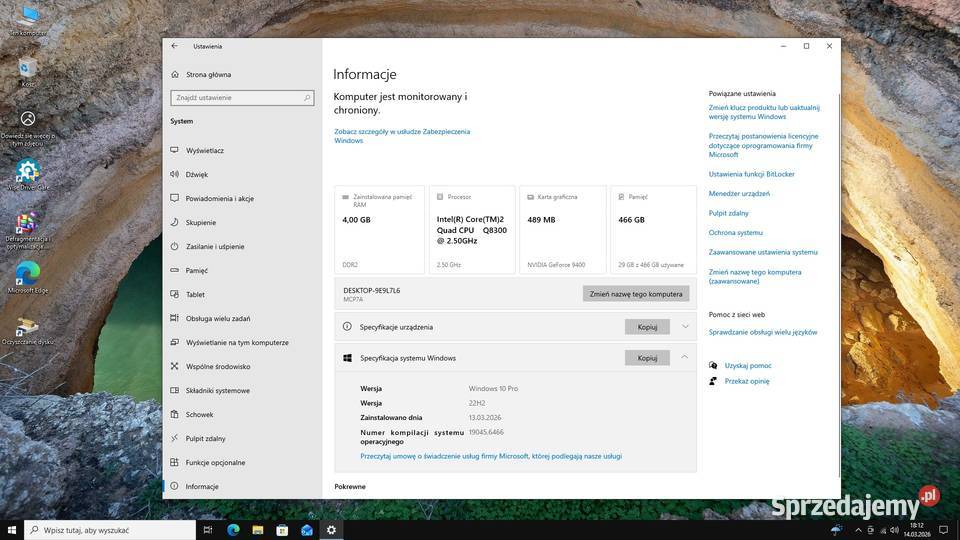Open the Wyświetlacz settings page
Image resolution: width=960 pixels, height=540 pixels.
pyautogui.click(x=204, y=150)
